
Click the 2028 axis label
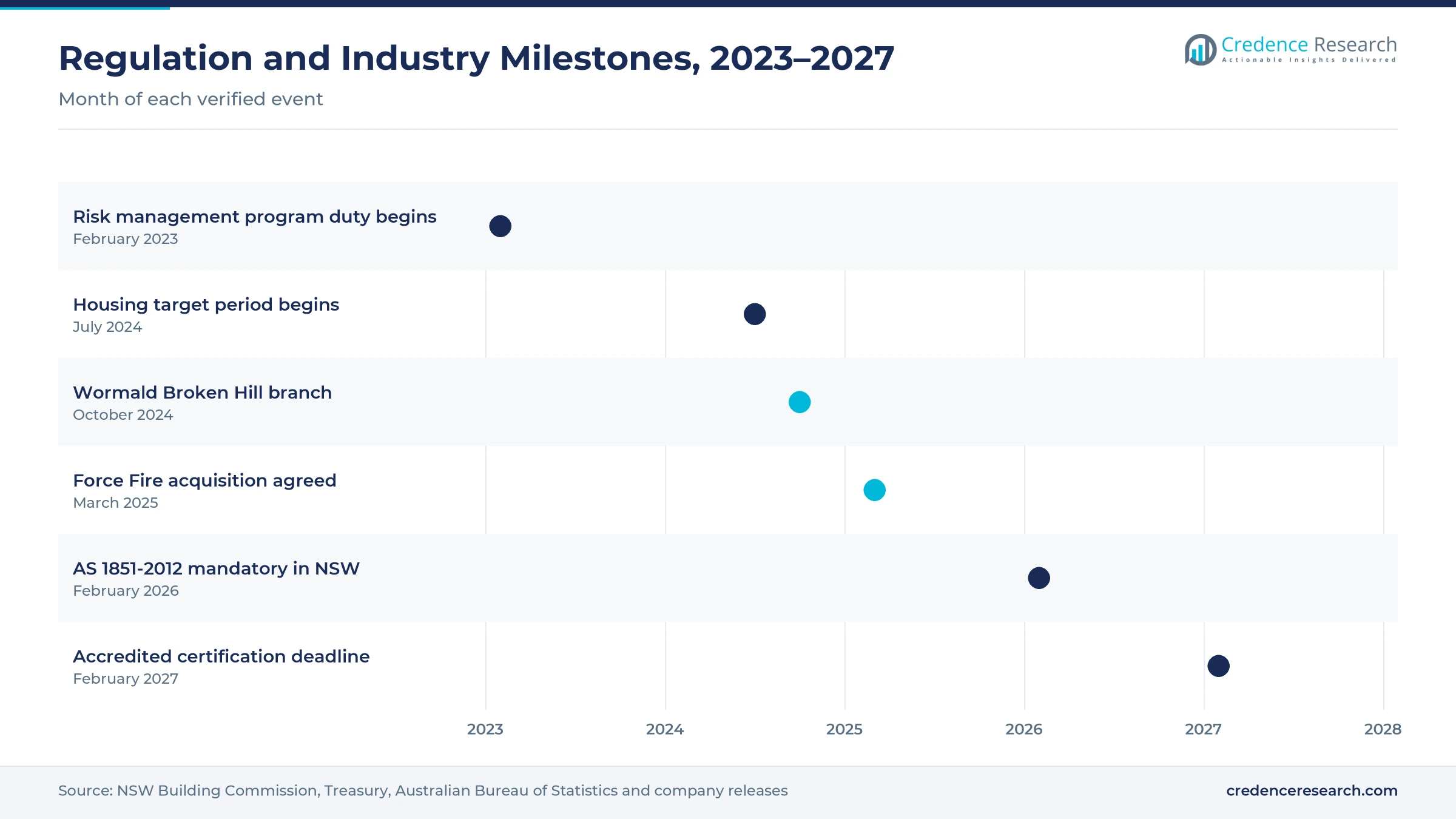[1383, 729]
